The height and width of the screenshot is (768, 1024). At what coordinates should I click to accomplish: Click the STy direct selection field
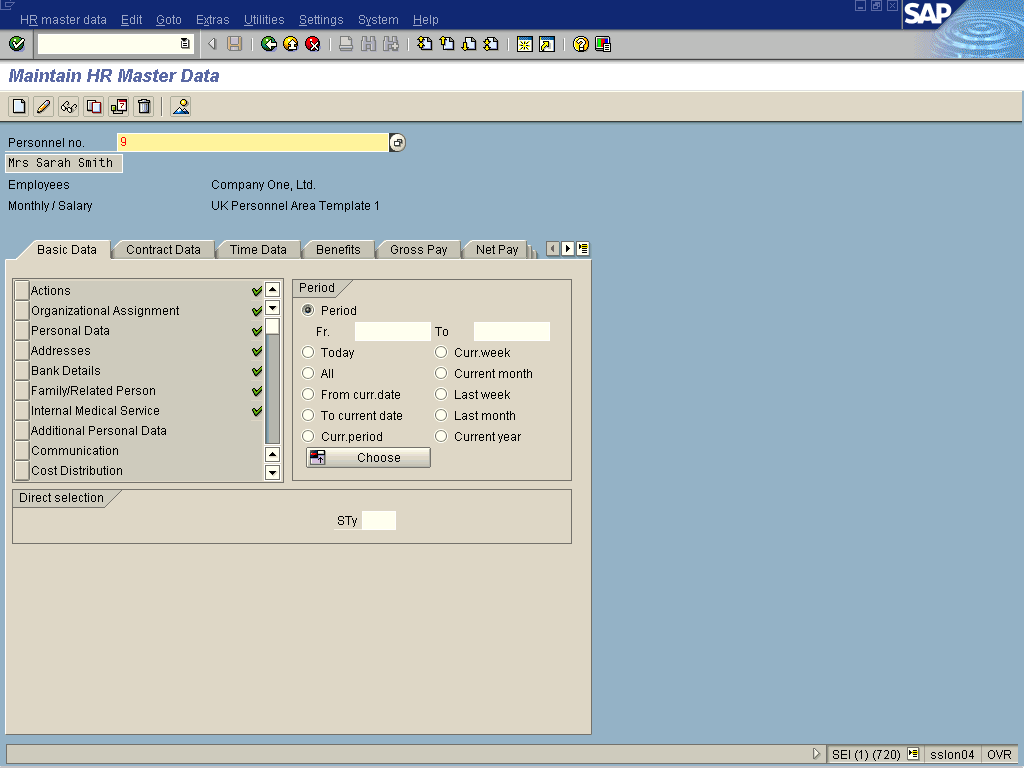[379, 520]
